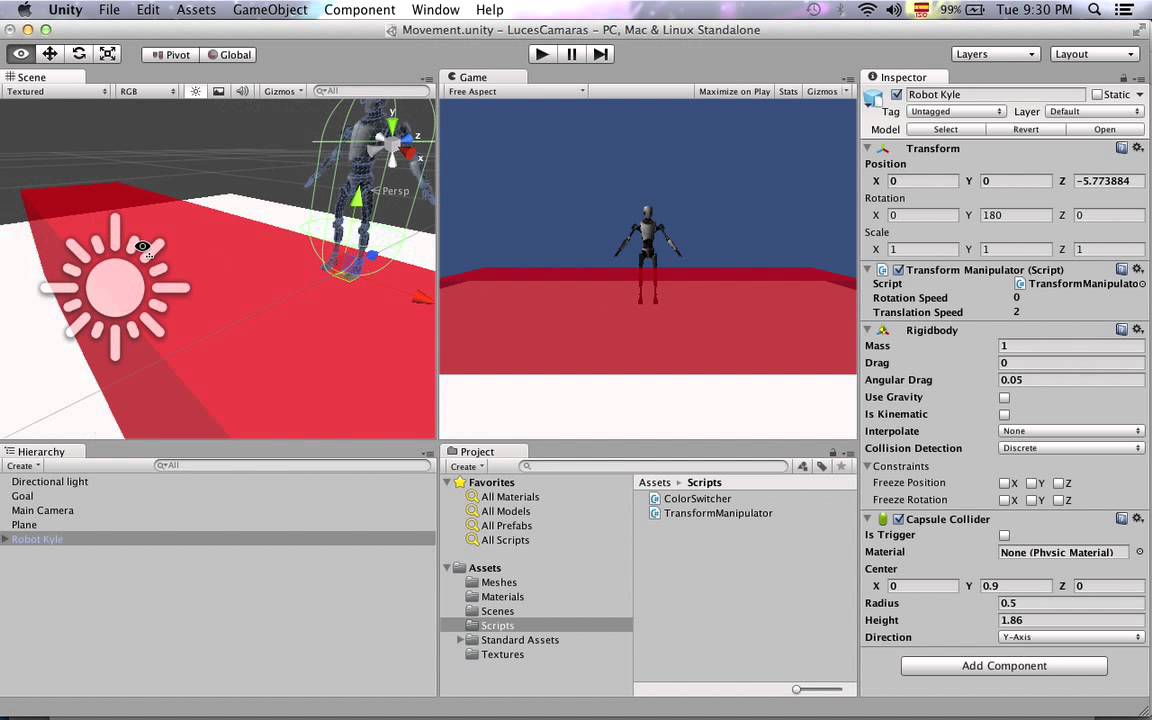Enable the Static checkbox
1152x720 pixels.
click(x=1097, y=94)
